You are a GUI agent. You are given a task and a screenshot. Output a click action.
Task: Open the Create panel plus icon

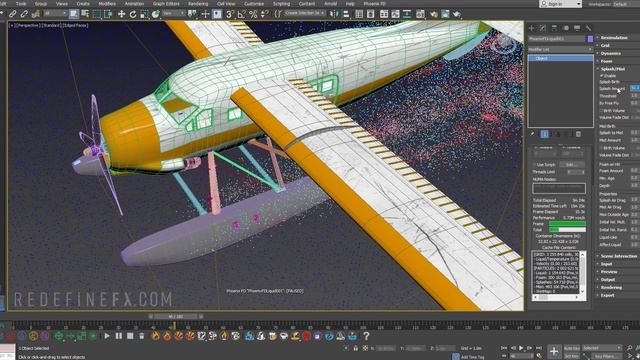click(531, 28)
